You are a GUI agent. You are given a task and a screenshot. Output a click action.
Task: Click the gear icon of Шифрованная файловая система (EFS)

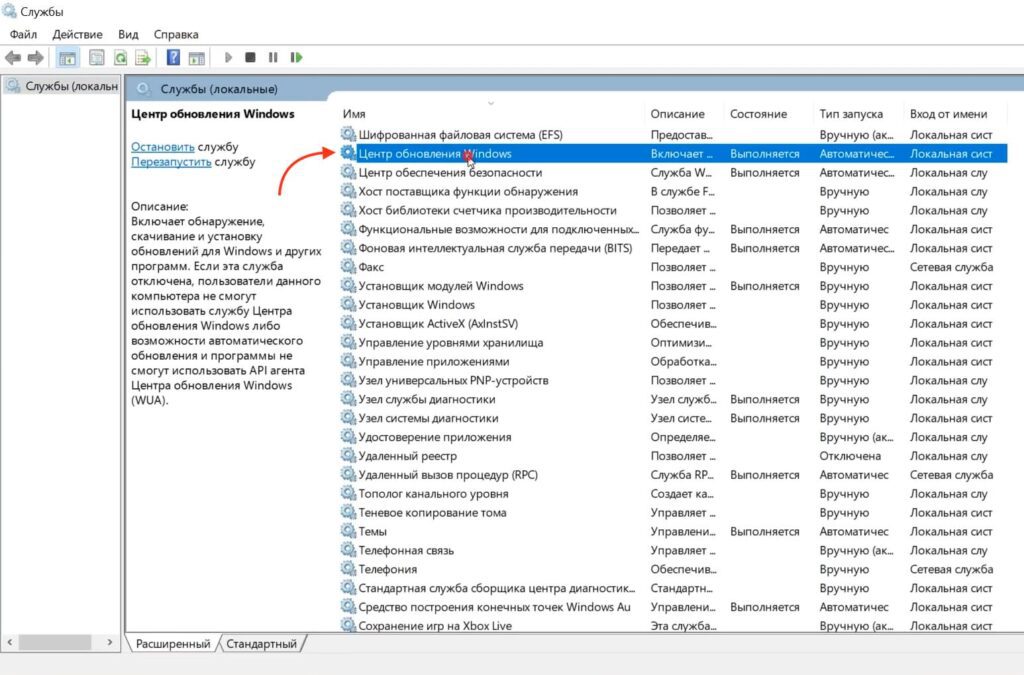(x=348, y=134)
